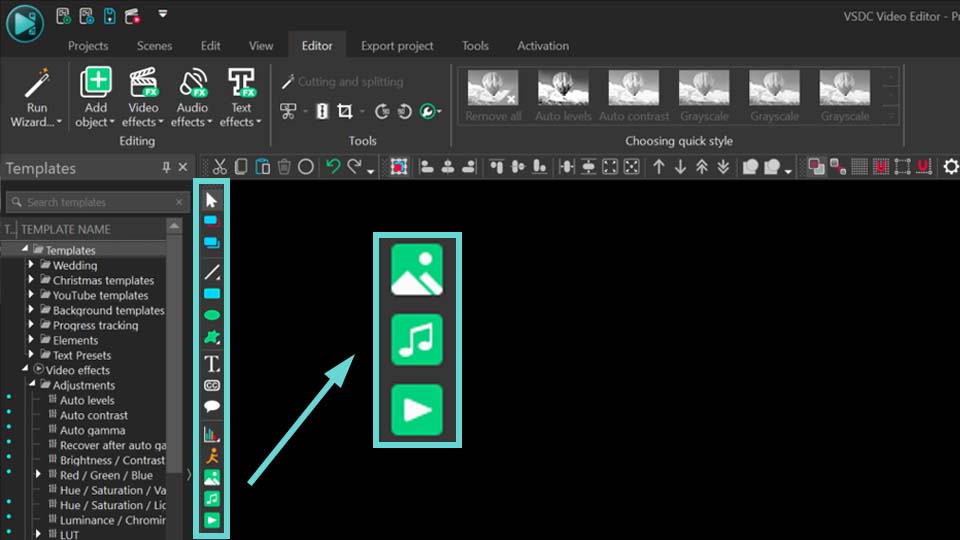
Task: Add an animation object
Action: (x=212, y=456)
